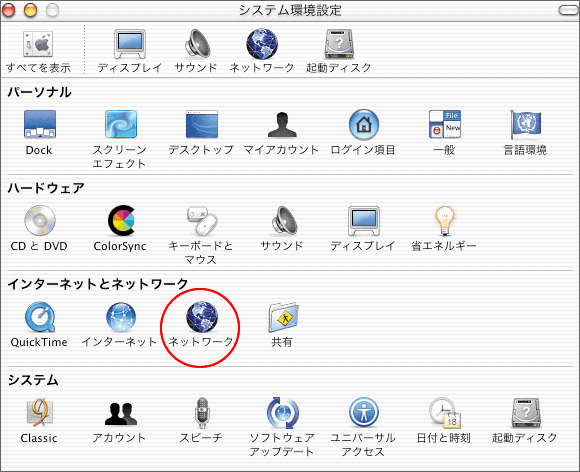Open QuickTime preferences icon

40,317
